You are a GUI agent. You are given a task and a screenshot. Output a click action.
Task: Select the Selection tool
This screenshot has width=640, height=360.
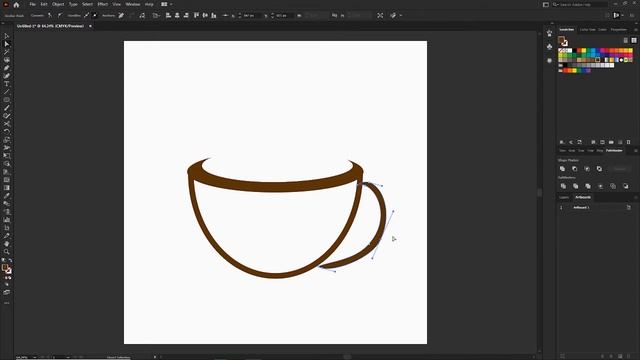coord(7,36)
